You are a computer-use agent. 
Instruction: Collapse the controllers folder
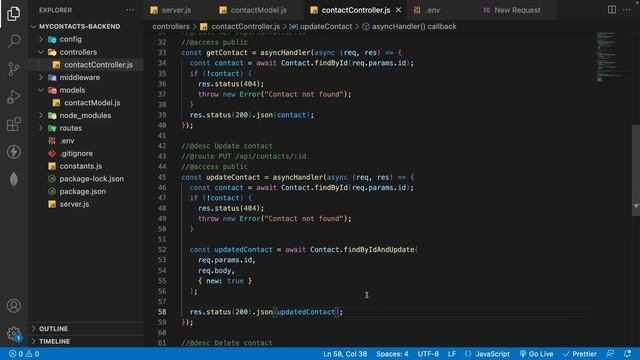point(78,52)
